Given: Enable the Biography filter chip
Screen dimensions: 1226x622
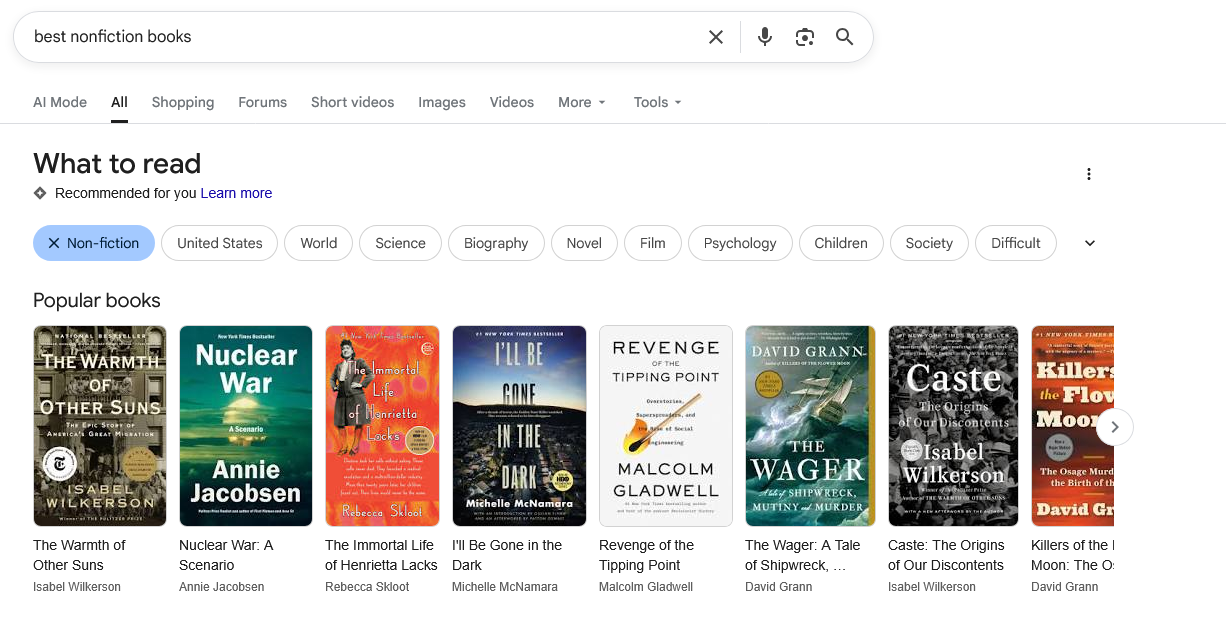Looking at the screenshot, I should 496,243.
